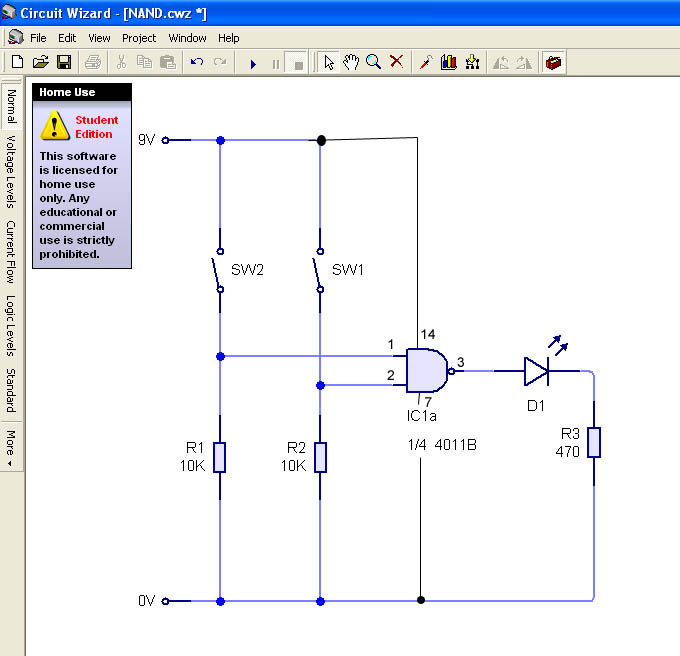This screenshot has width=680, height=656.
Task: Switch to the Normal view tab
Action: pos(11,106)
